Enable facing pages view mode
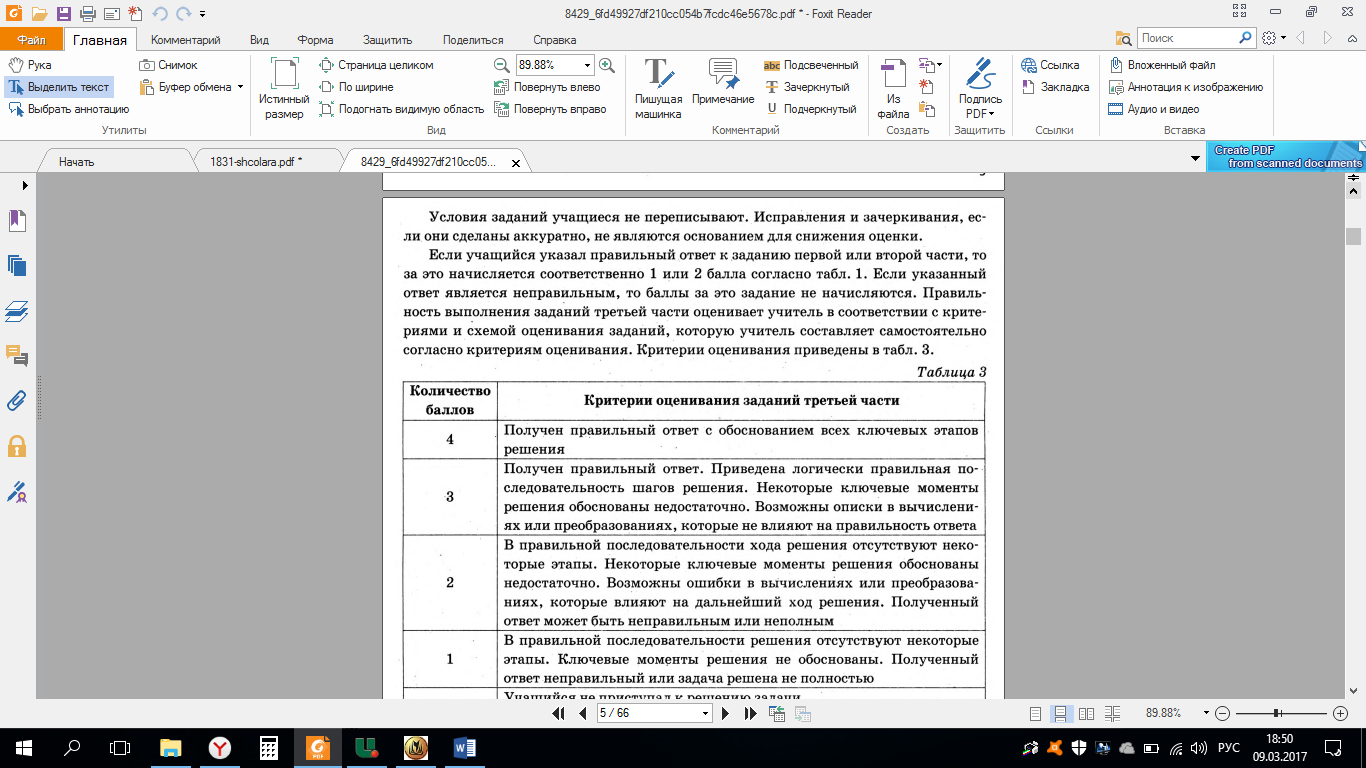Viewport: 1366px width, 768px height. click(1086, 714)
